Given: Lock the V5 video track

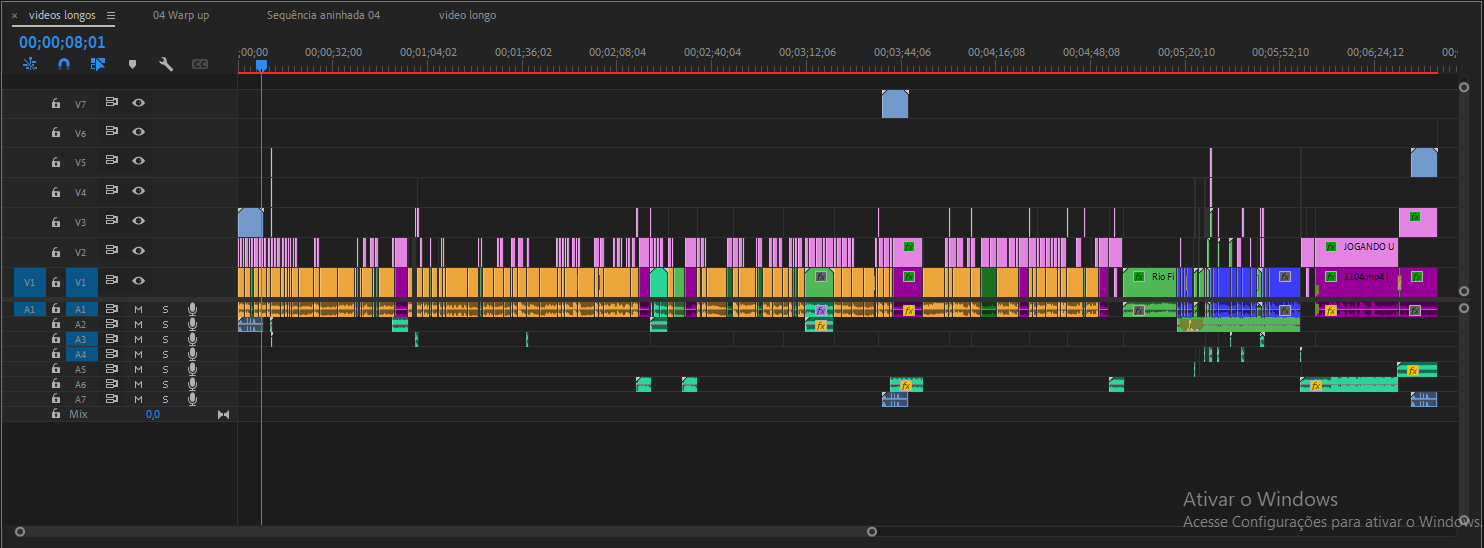Looking at the screenshot, I should tap(56, 162).
